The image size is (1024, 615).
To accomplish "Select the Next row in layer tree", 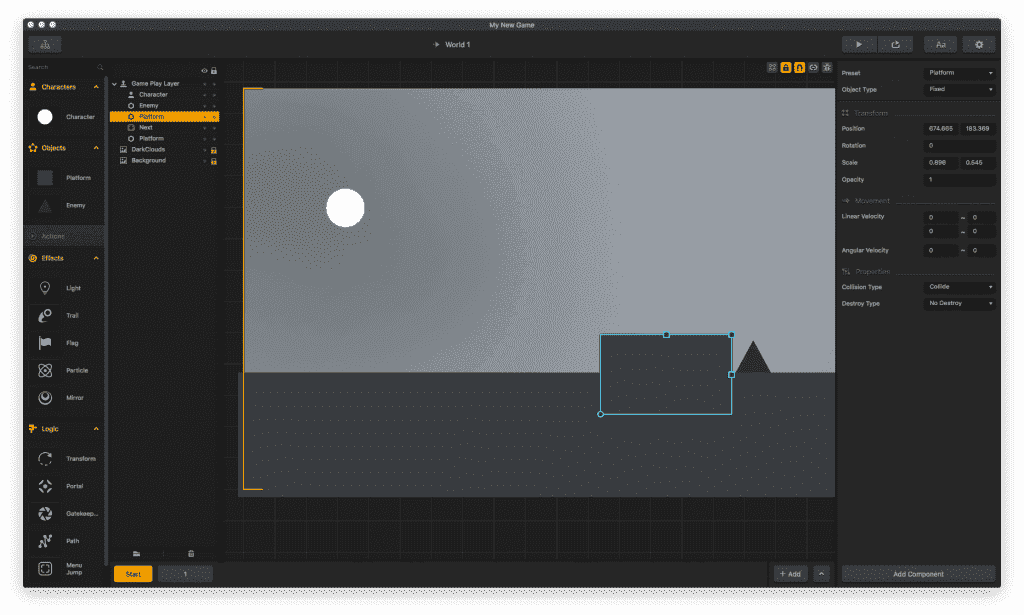I will (165, 128).
